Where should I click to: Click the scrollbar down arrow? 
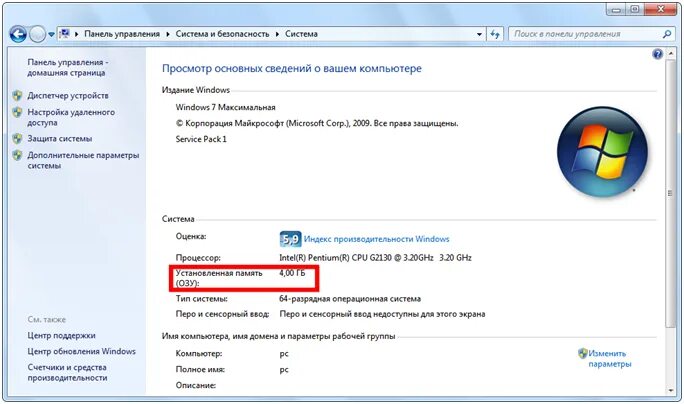pos(670,390)
